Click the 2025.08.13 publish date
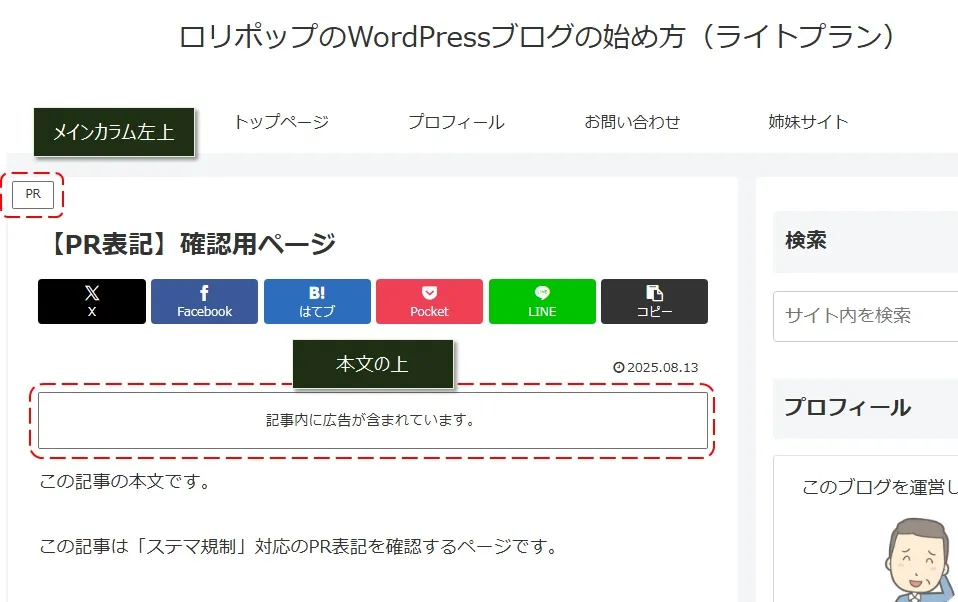Screen dimensions: 958x602 click(x=662, y=367)
